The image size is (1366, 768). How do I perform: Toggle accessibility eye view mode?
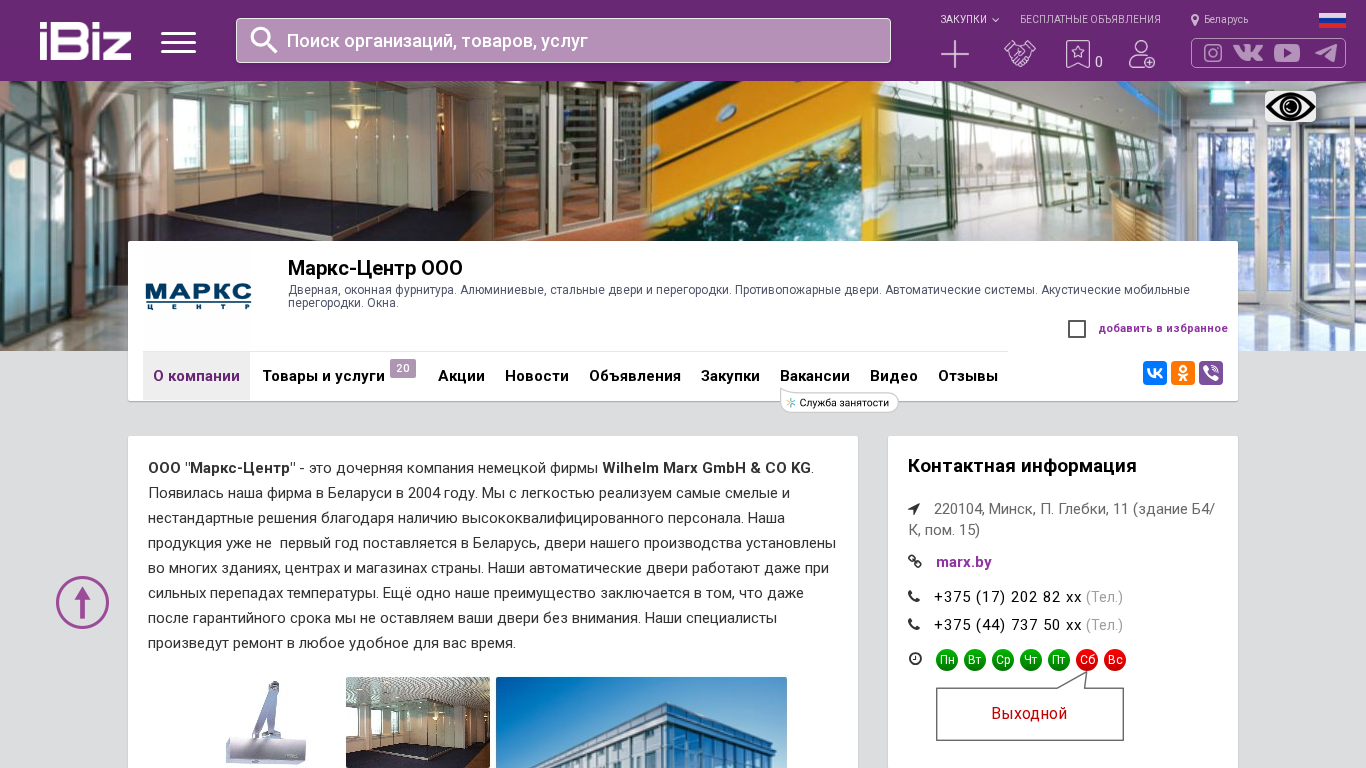pyautogui.click(x=1290, y=107)
